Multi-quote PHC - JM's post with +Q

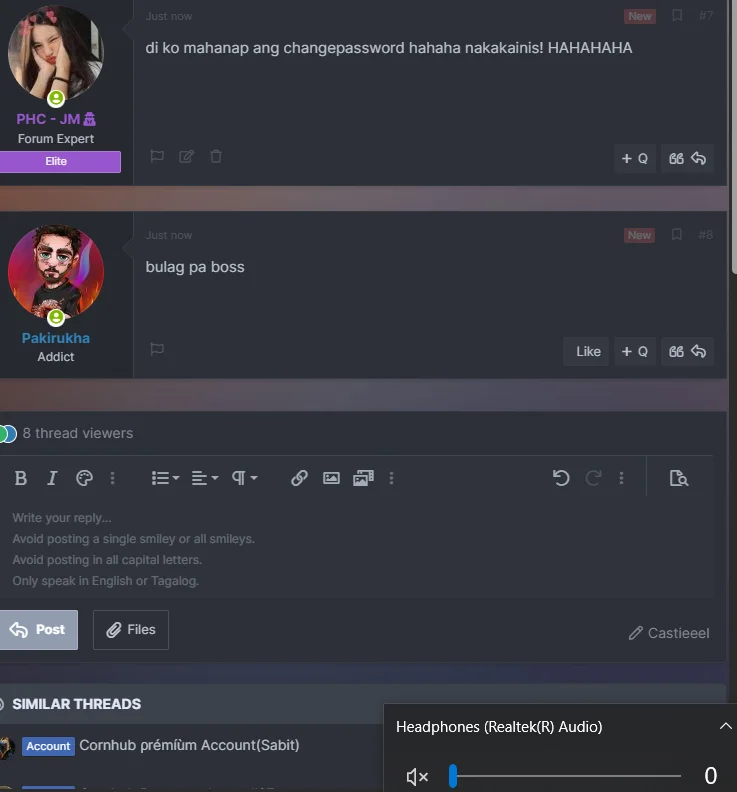(x=634, y=158)
